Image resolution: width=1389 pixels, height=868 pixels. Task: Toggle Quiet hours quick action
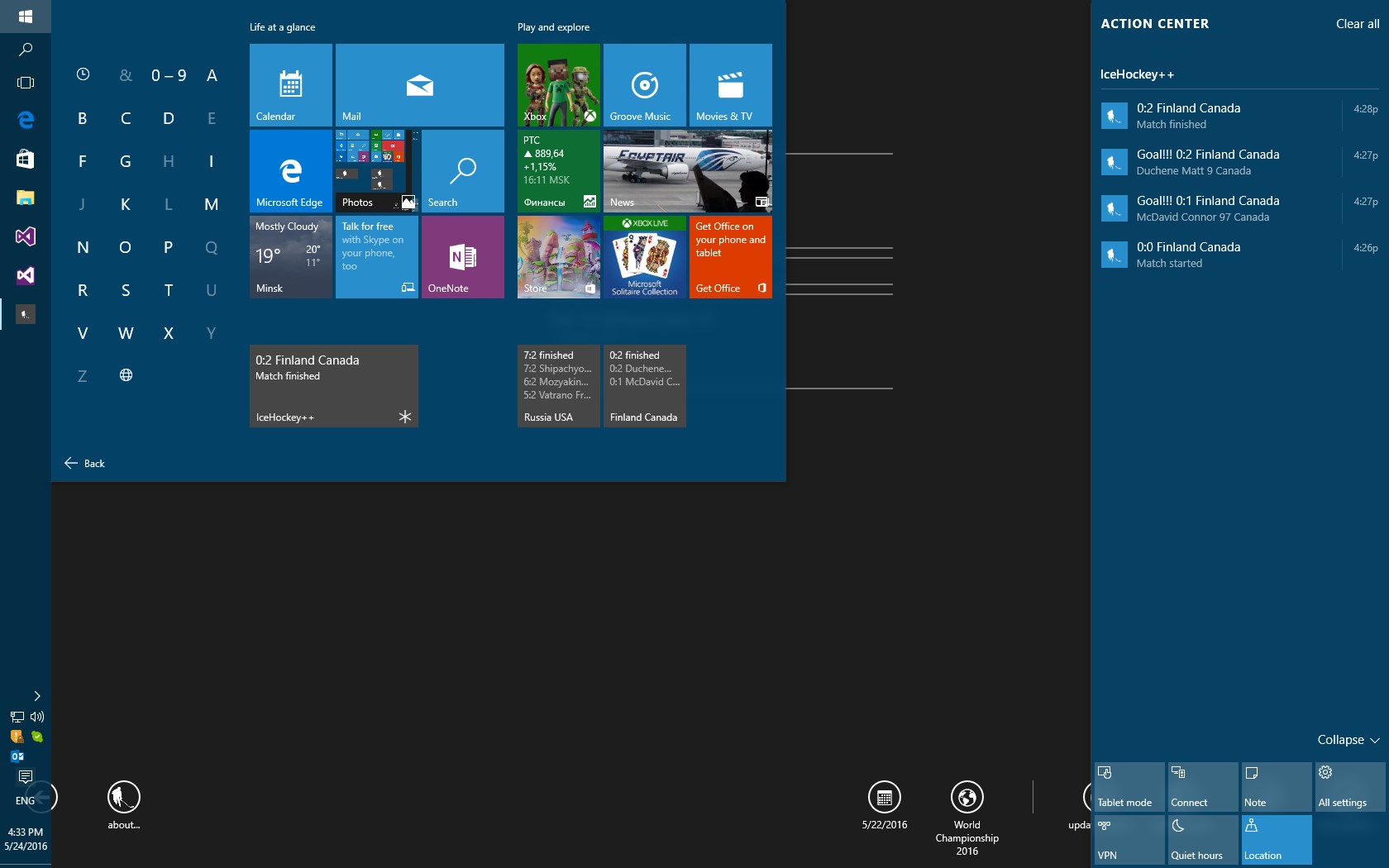(1203, 840)
